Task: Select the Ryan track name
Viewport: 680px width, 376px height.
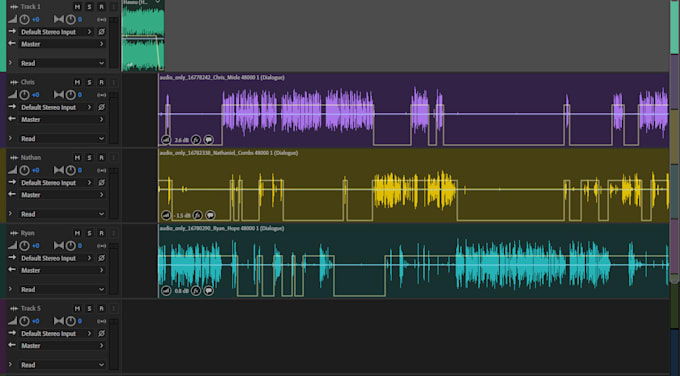Action: 27,233
